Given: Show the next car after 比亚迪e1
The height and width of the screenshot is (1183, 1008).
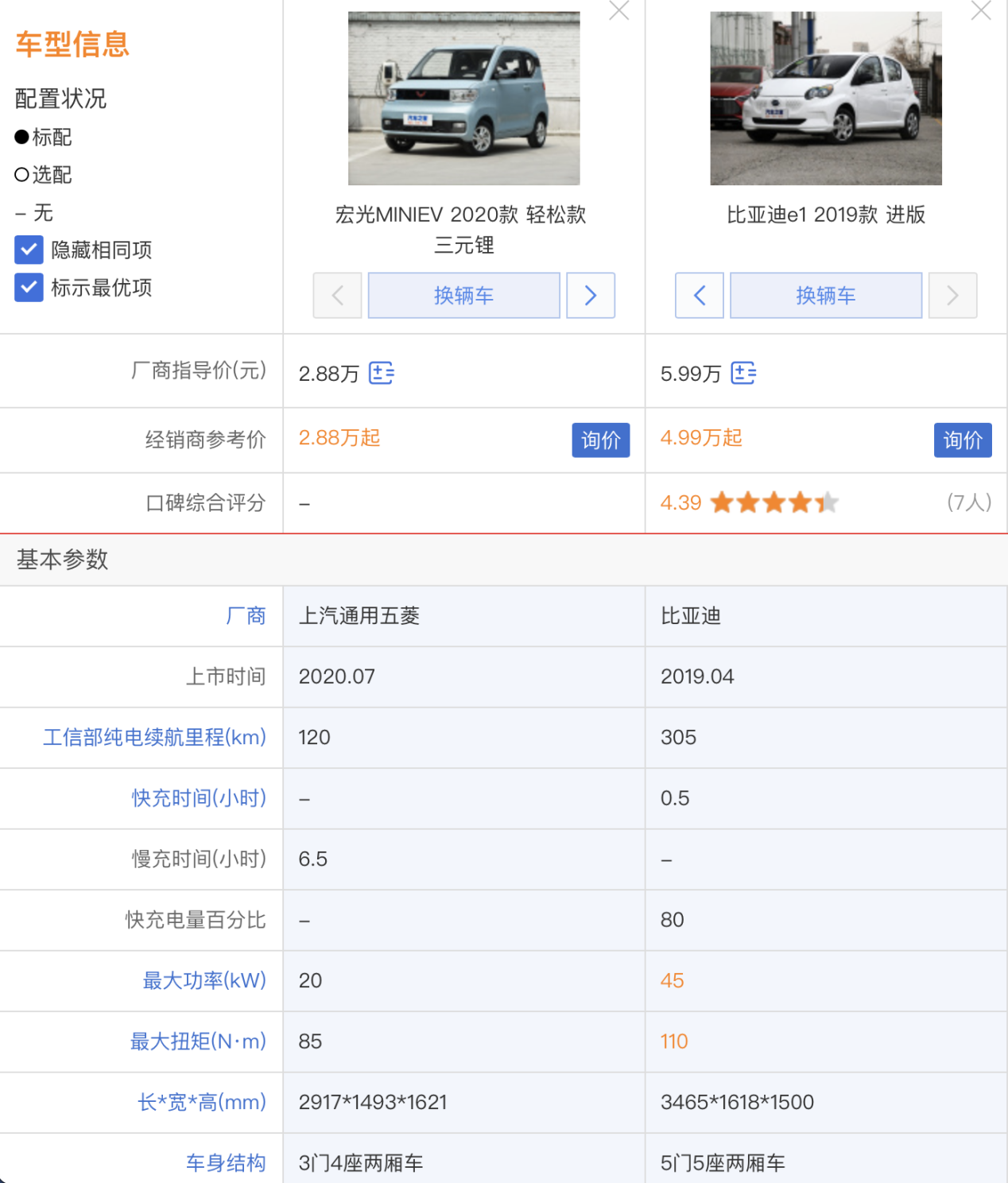Looking at the screenshot, I should coord(952,296).
